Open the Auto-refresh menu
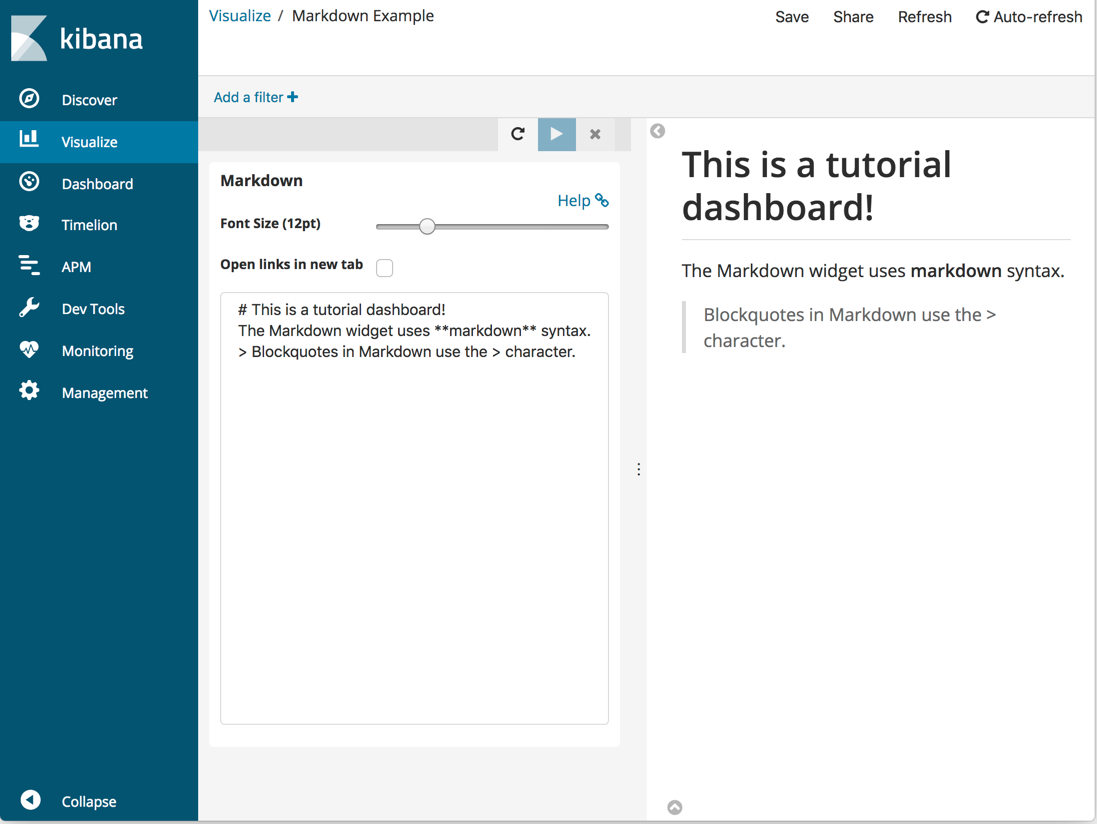Screen dimensions: 1097x824 [1028, 16]
